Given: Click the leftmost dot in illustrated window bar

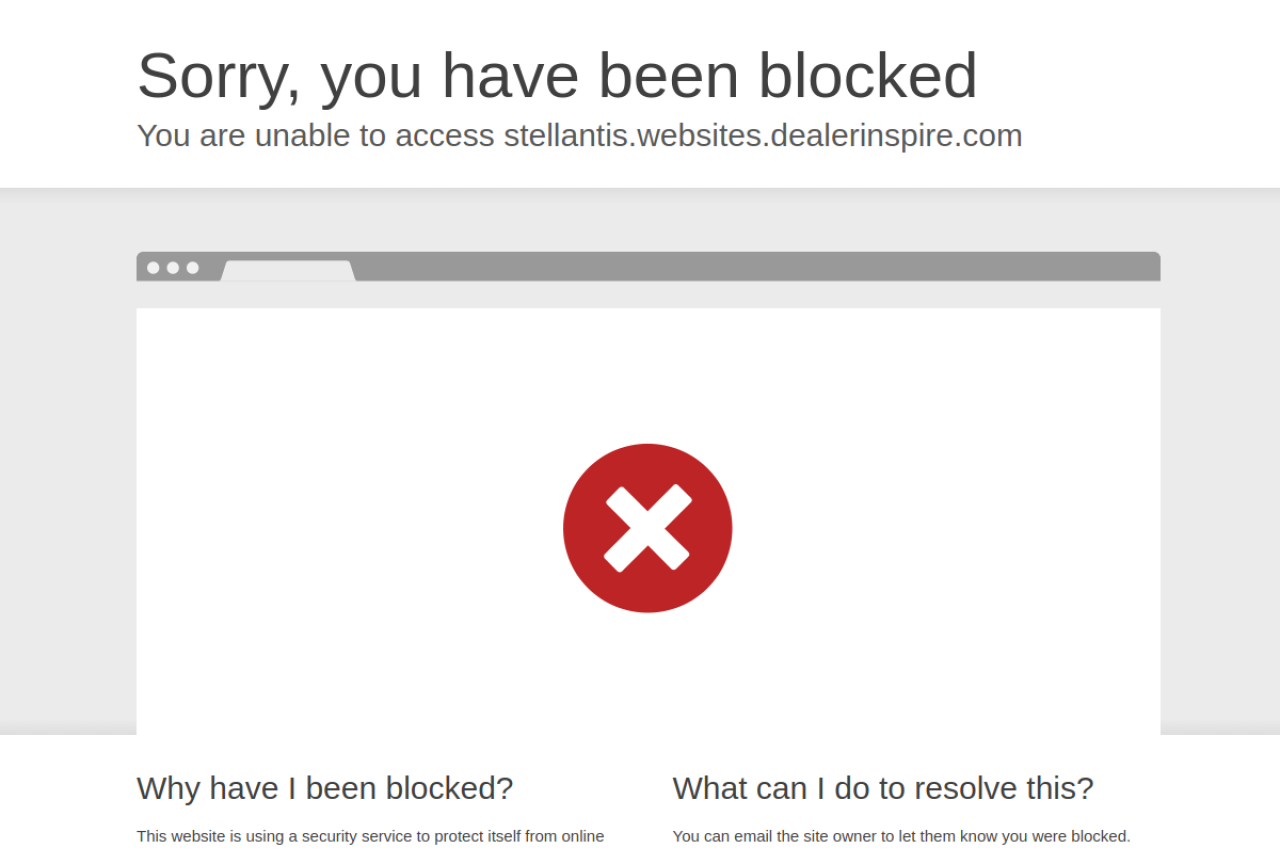Looking at the screenshot, I should coord(153,268).
